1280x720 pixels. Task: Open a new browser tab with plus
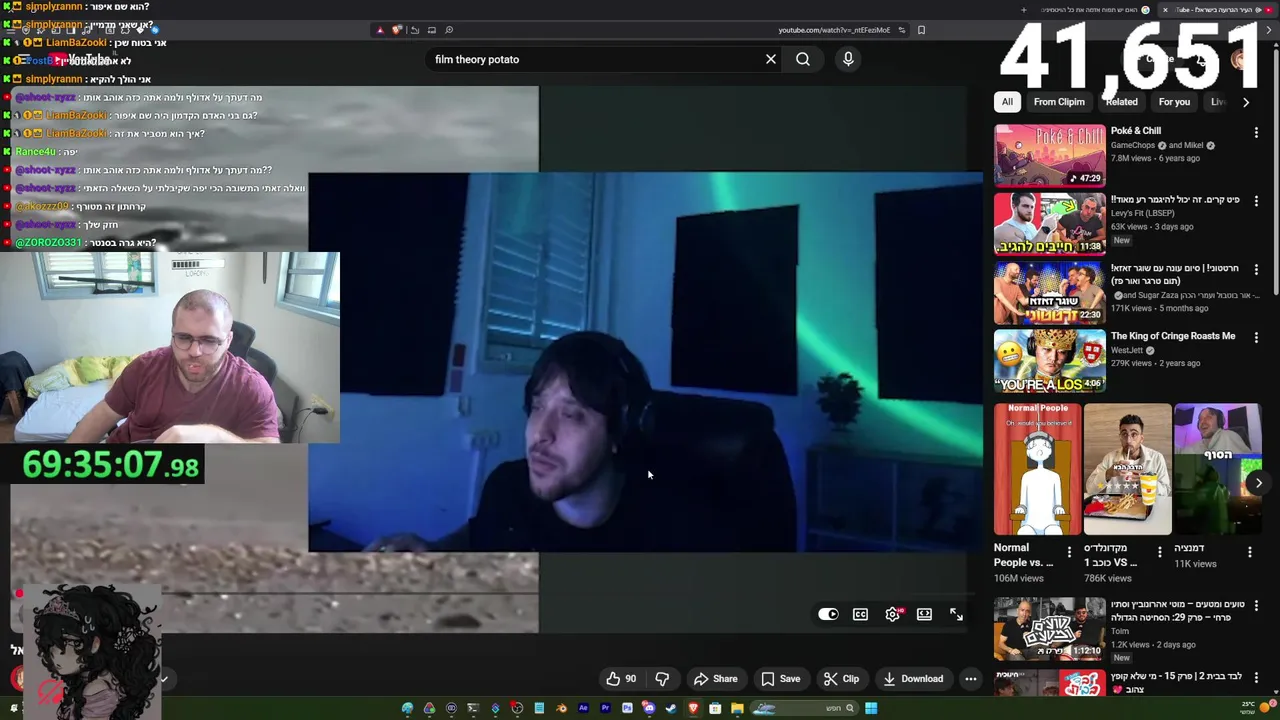1024,10
